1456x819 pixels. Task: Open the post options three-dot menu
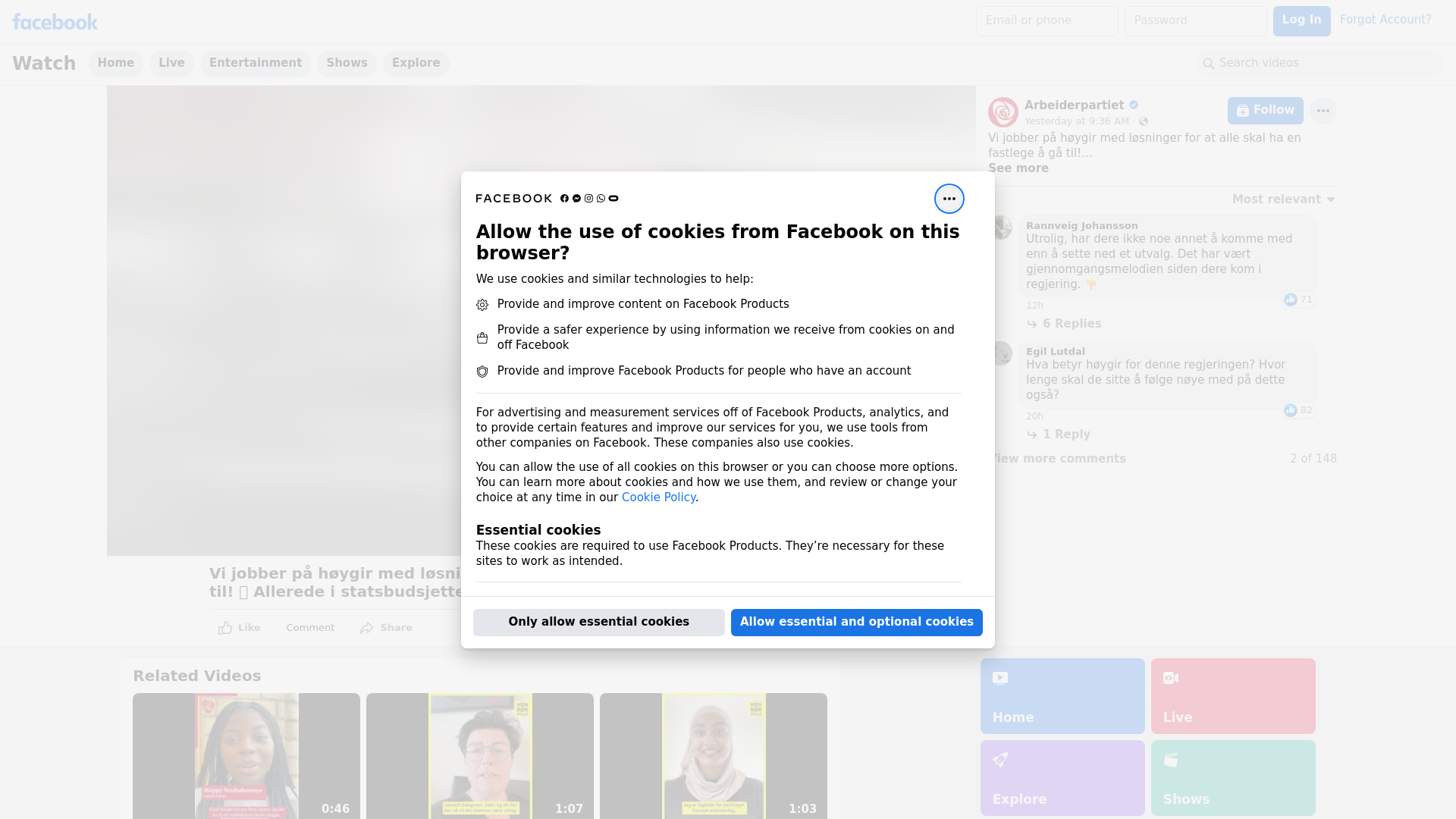(1323, 111)
